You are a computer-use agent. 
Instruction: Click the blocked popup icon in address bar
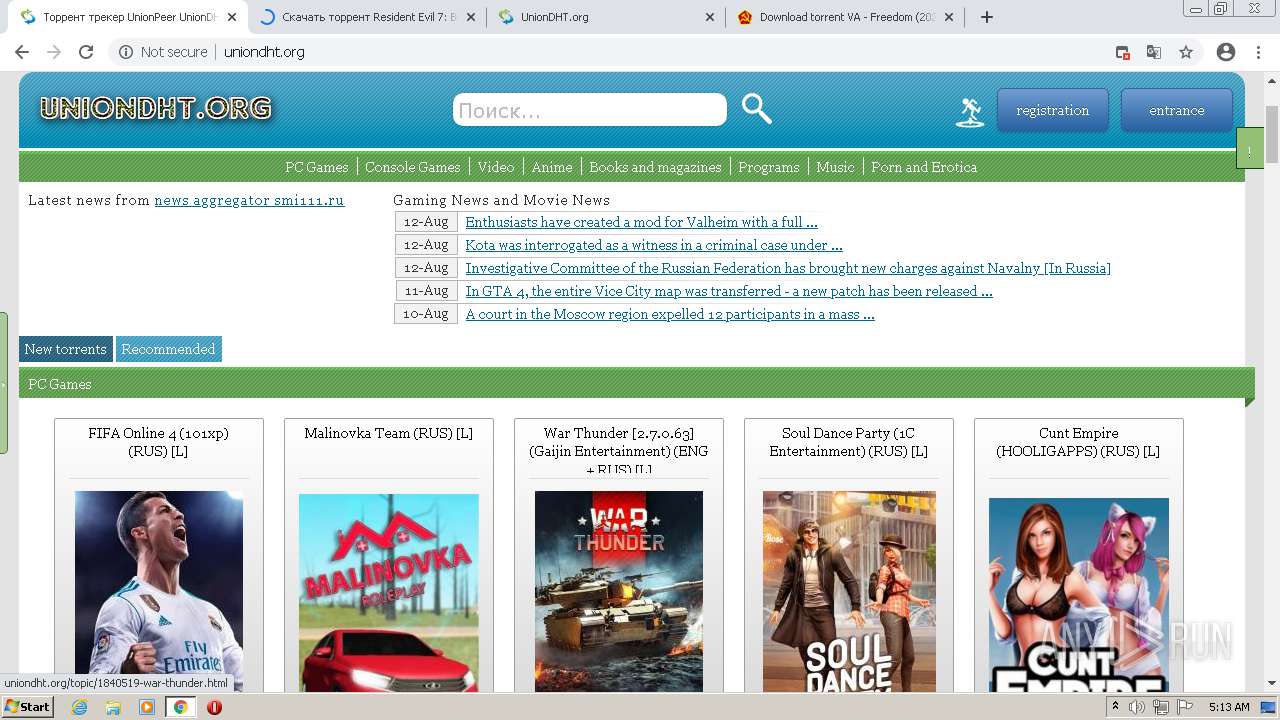point(1123,52)
